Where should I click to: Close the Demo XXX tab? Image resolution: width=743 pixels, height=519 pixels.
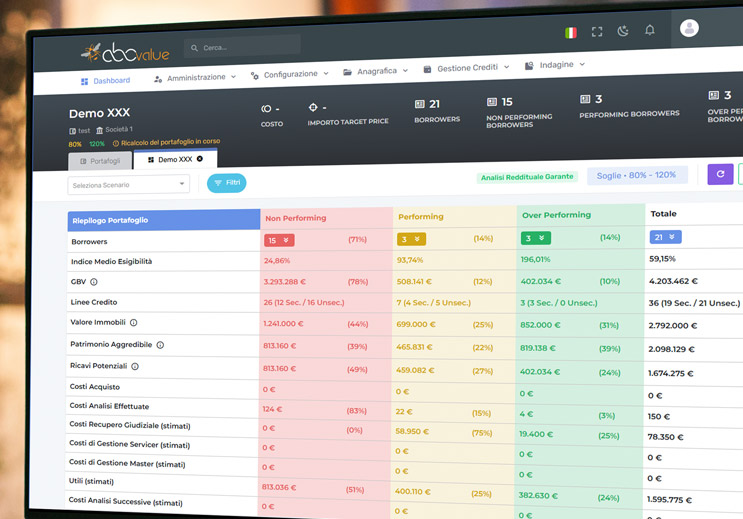coord(200,159)
